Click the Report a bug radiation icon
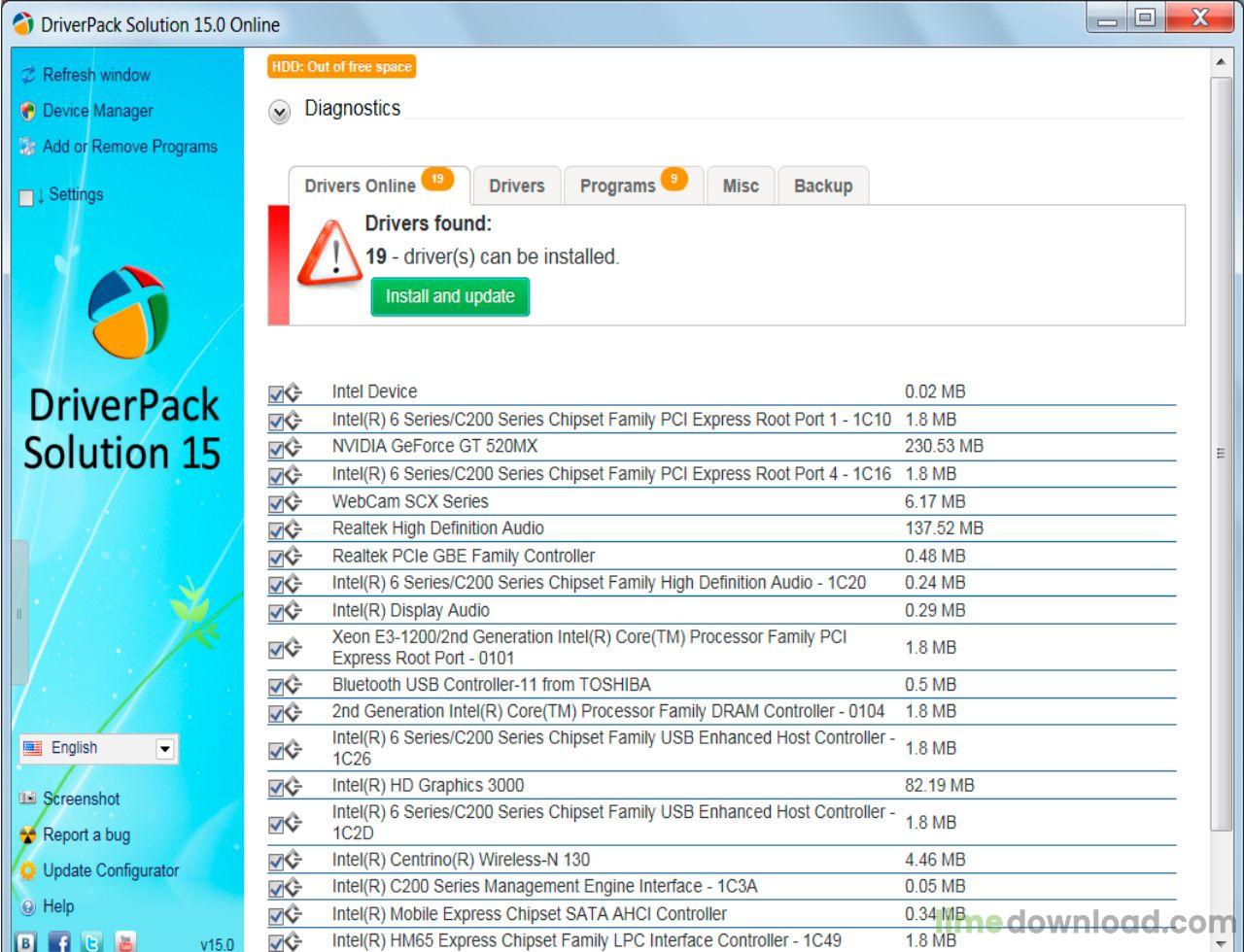 pos(27,834)
